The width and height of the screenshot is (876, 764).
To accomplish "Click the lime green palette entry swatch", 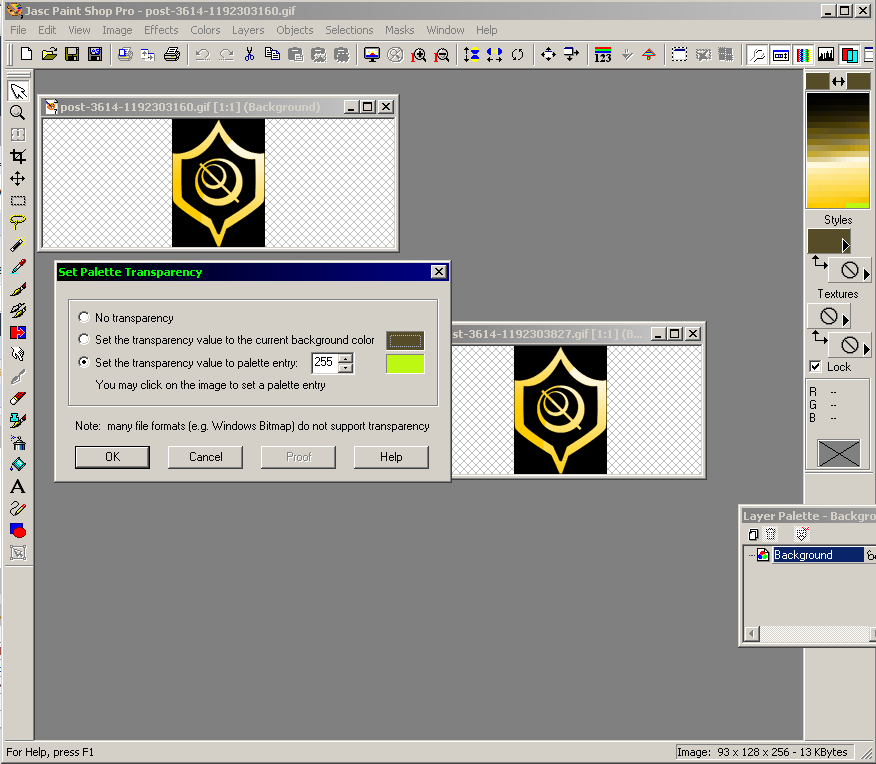I will click(x=405, y=364).
